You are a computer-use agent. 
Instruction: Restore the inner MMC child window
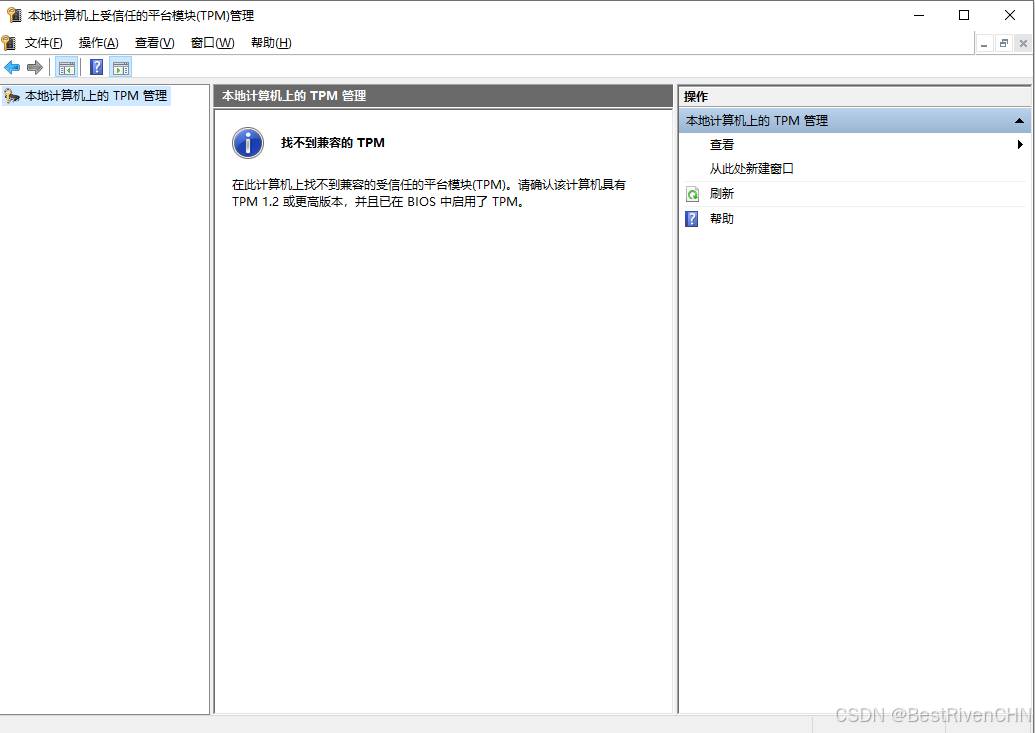pos(1004,44)
